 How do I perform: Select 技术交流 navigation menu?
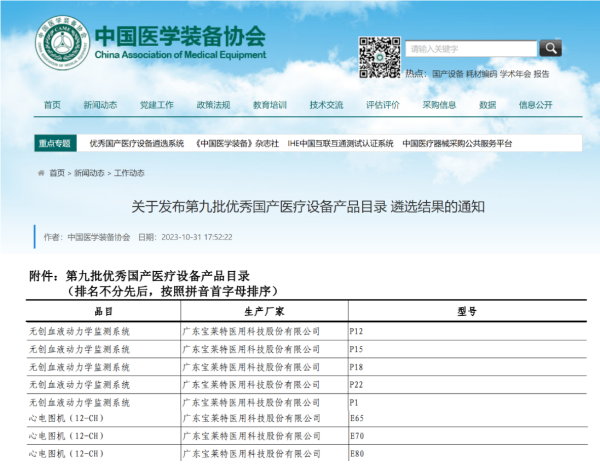(x=326, y=105)
